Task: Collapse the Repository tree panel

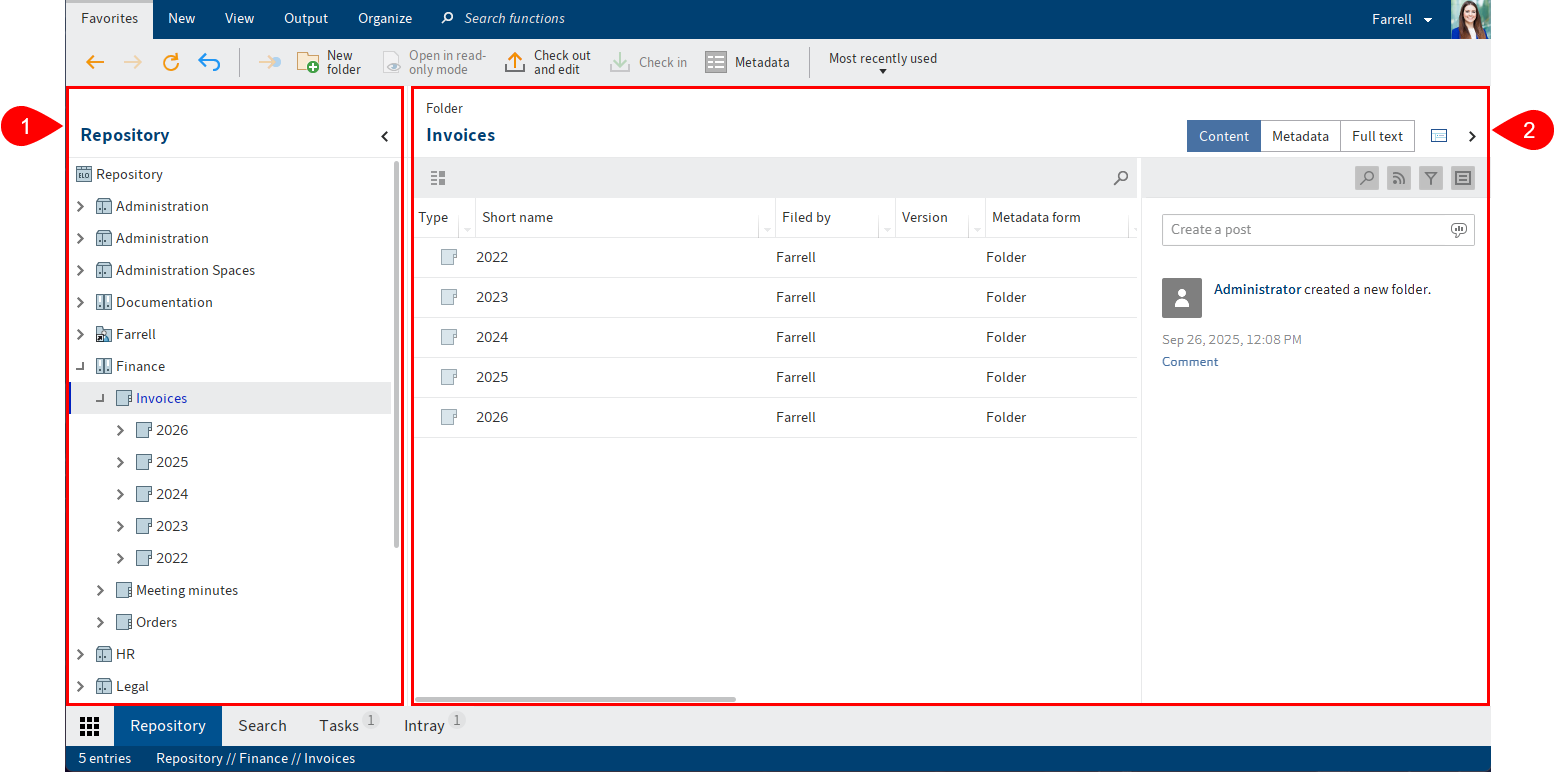Action: pos(384,136)
